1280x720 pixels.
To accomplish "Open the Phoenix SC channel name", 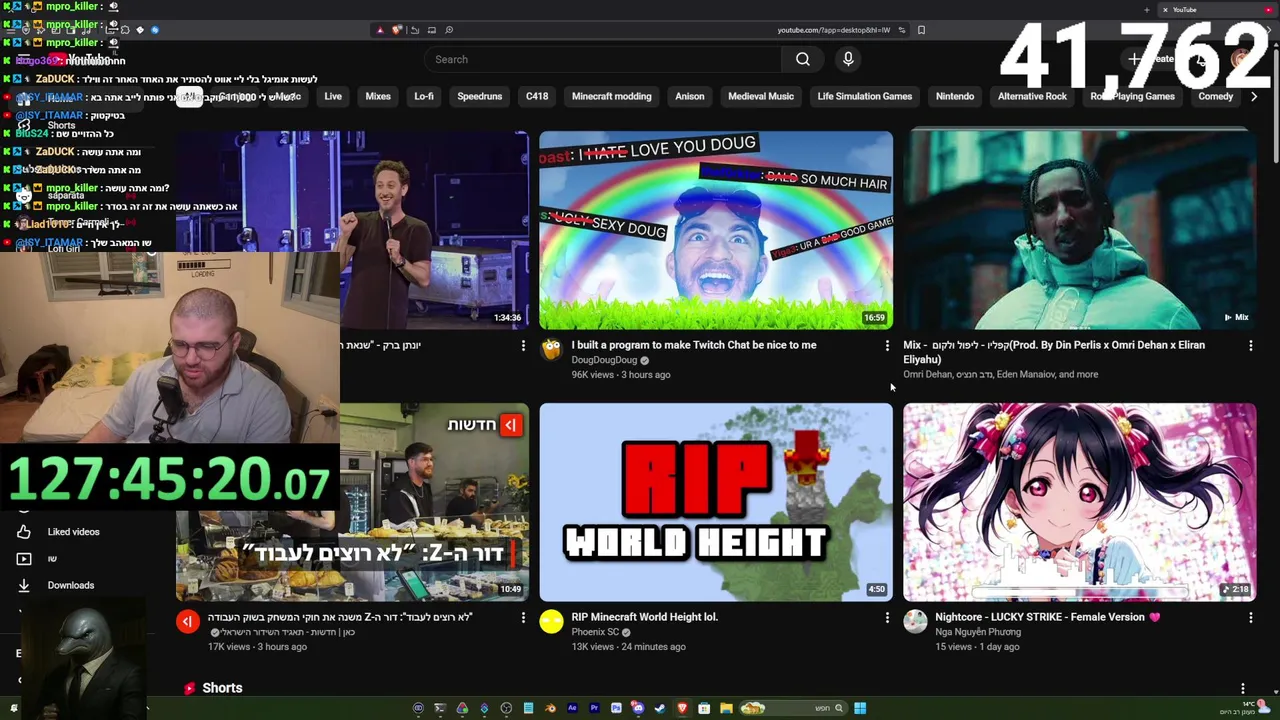I will coord(595,632).
